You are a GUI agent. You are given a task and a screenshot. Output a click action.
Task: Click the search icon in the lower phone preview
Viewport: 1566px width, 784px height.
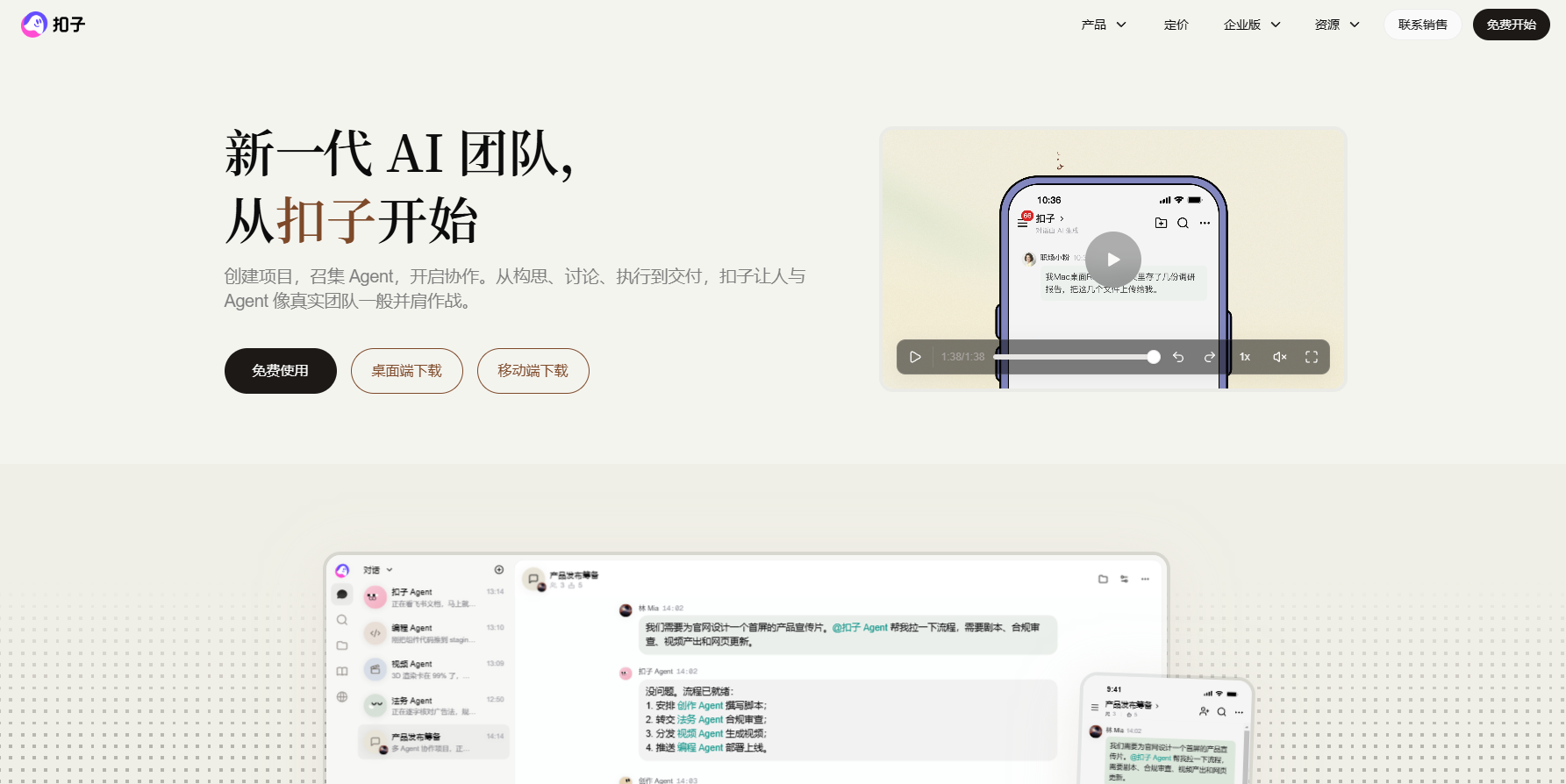[1221, 712]
